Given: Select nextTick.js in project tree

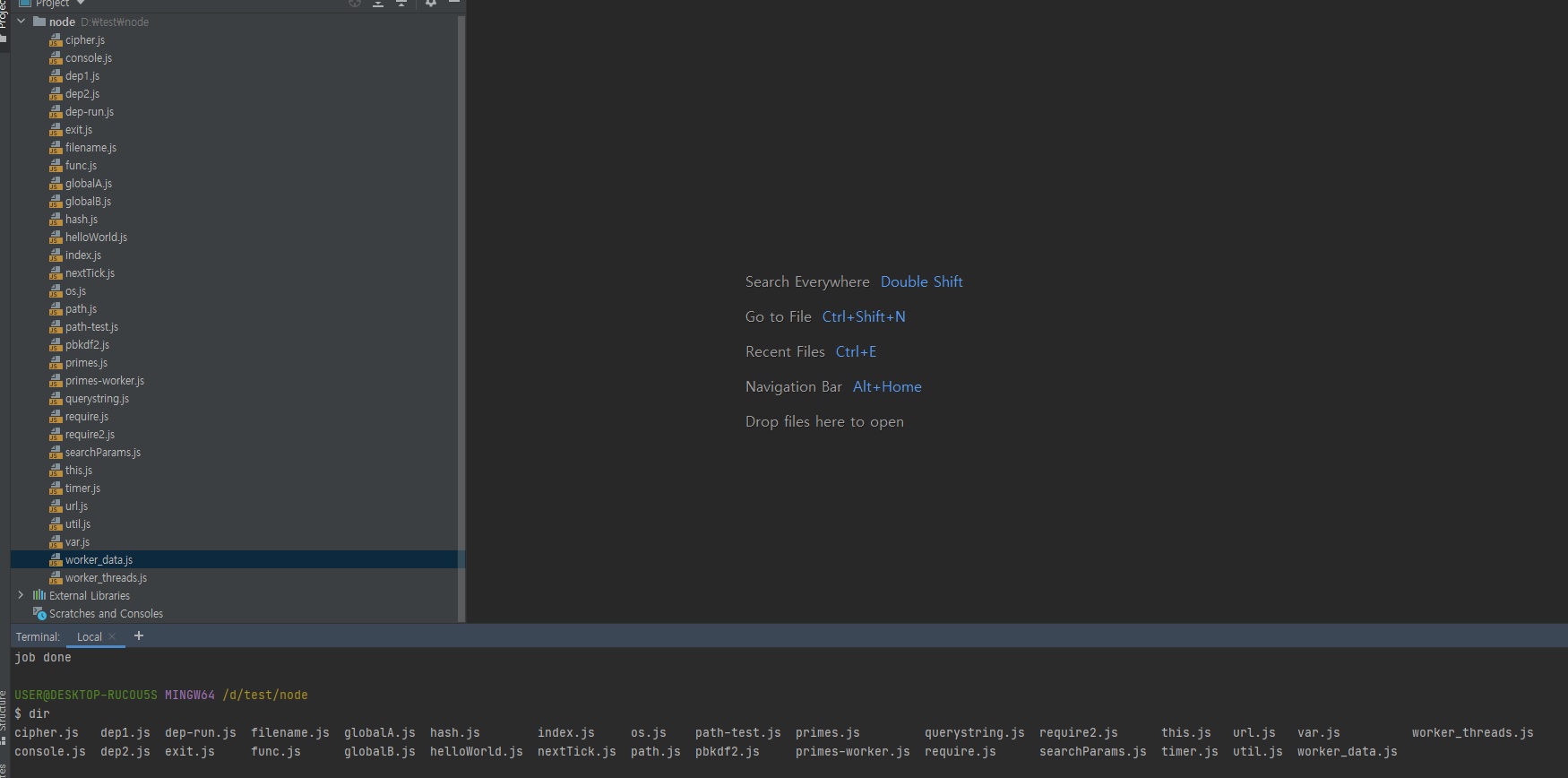Looking at the screenshot, I should [x=90, y=273].
